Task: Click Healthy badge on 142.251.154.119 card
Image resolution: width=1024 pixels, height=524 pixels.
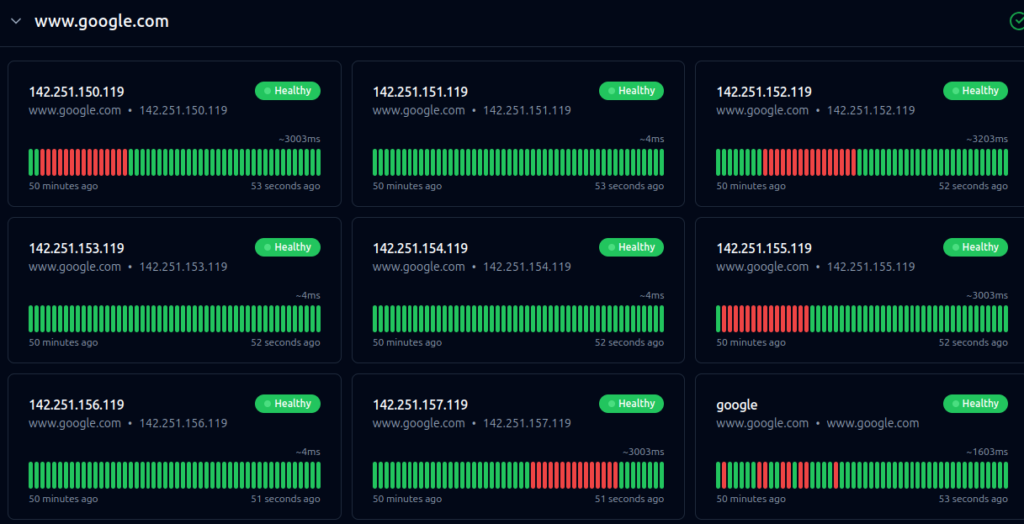Action: pos(632,247)
